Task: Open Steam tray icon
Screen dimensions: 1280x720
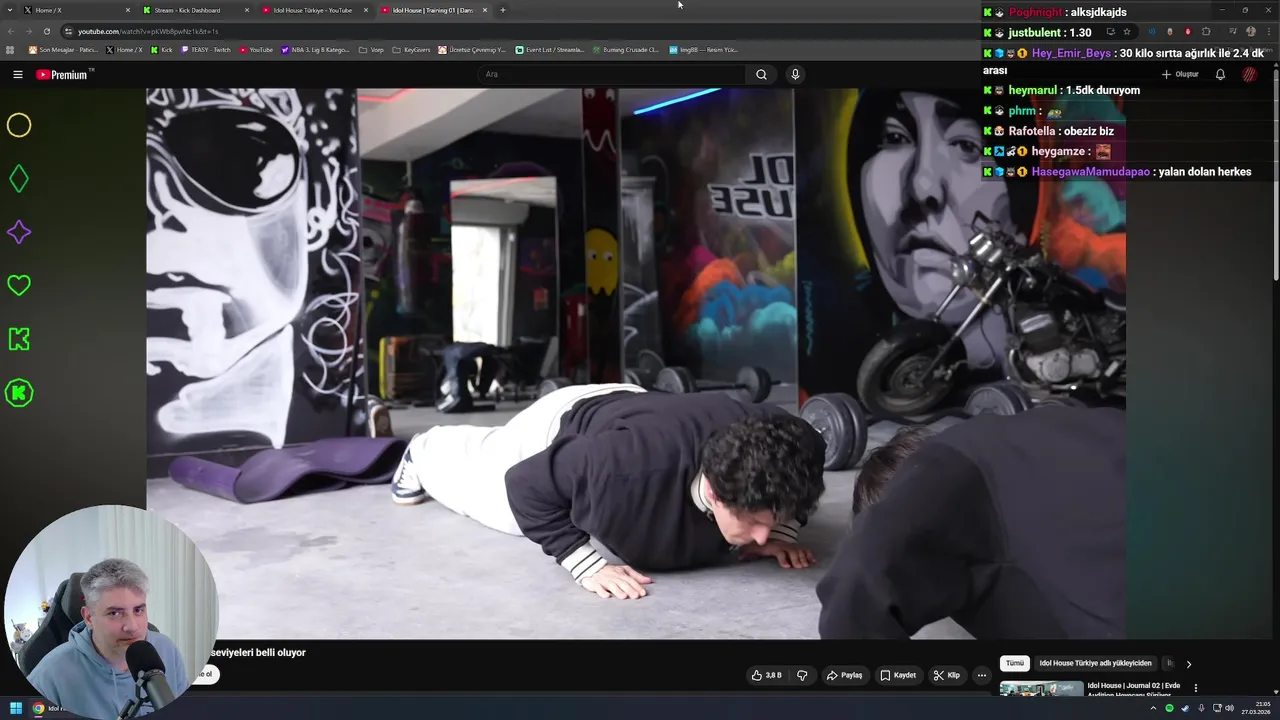Action: (1185, 708)
